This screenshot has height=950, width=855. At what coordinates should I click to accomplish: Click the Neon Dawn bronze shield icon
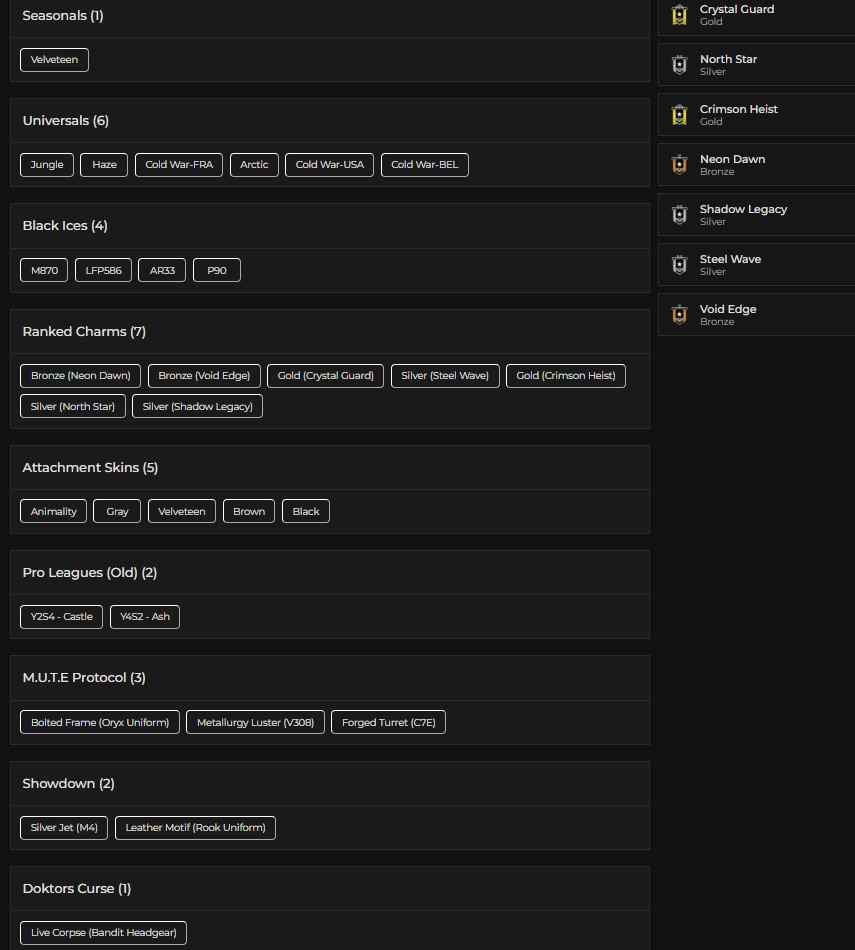(x=680, y=164)
